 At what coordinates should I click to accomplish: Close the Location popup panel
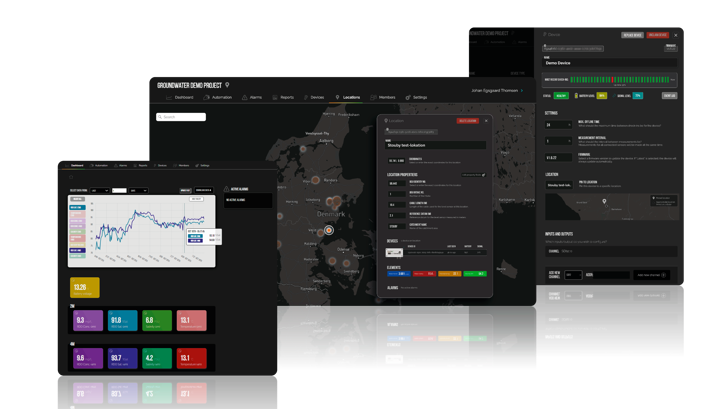(x=488, y=121)
